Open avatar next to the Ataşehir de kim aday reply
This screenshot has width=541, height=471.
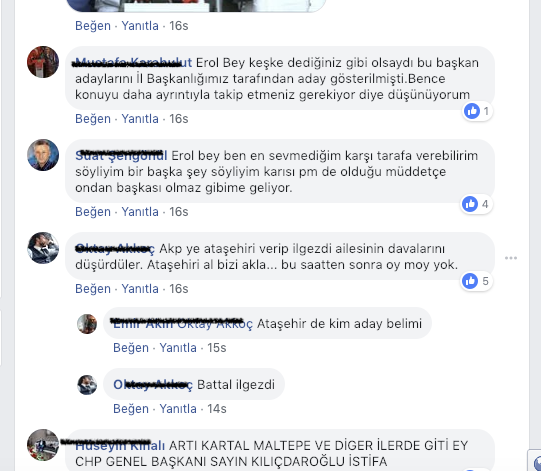pos(87,324)
